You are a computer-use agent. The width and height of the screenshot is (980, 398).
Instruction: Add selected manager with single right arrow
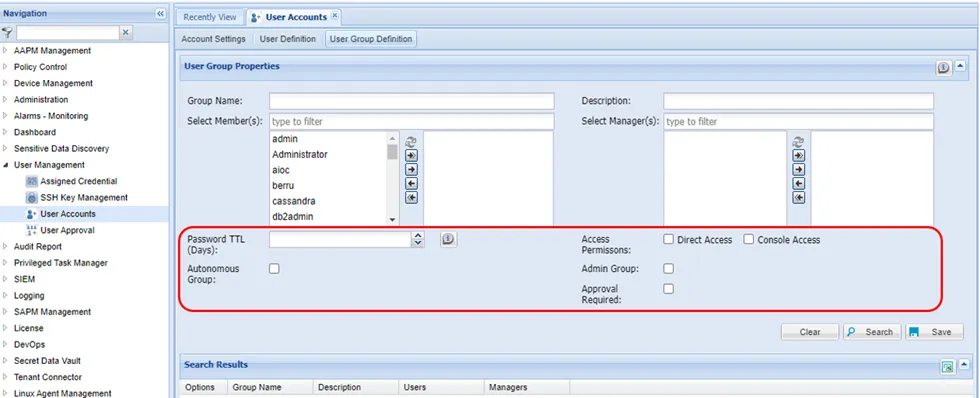click(798, 169)
